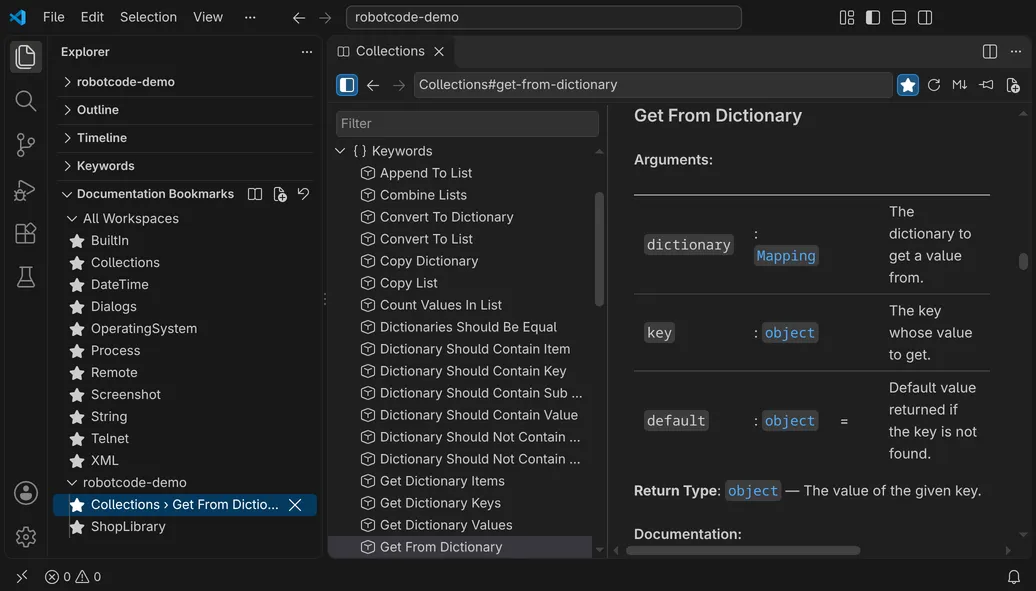Screen dimensions: 1036x591
Task: Navigate forward in documentation viewer
Action: tap(398, 85)
